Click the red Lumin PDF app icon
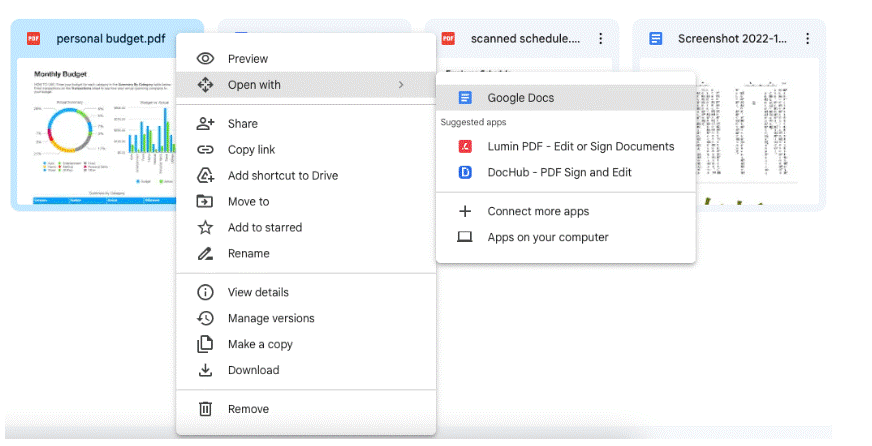This screenshot has width=872, height=446. [x=465, y=146]
